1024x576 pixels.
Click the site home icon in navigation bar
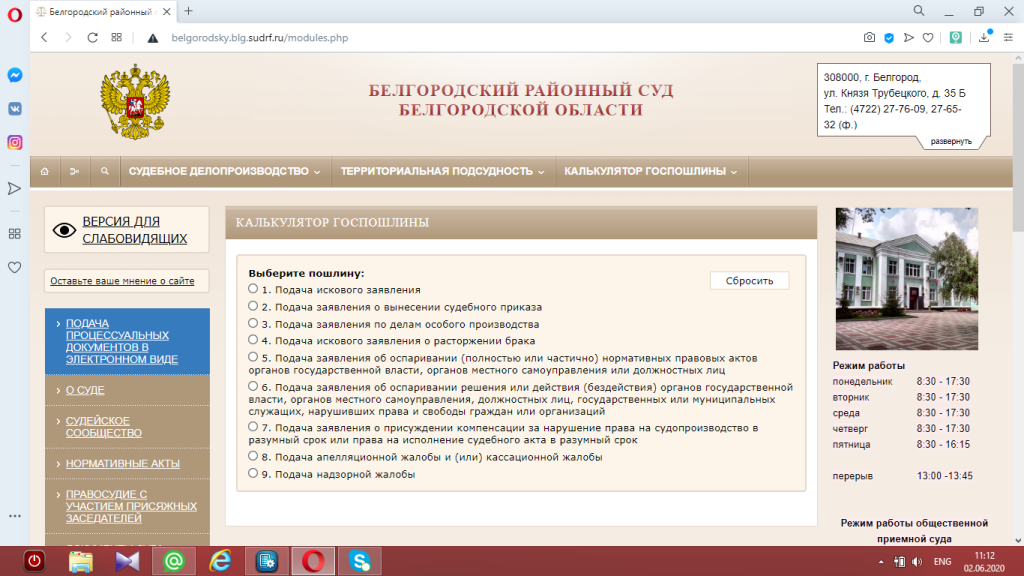coord(44,172)
